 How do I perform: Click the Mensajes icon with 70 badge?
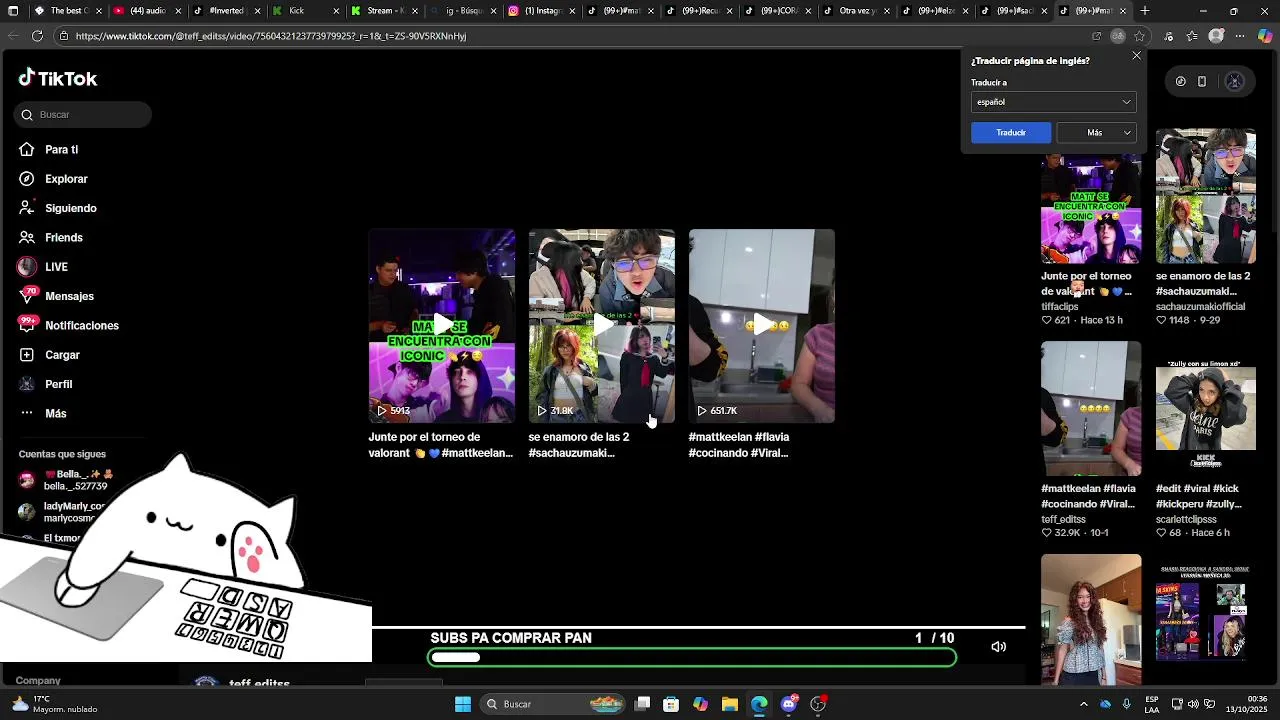27,296
